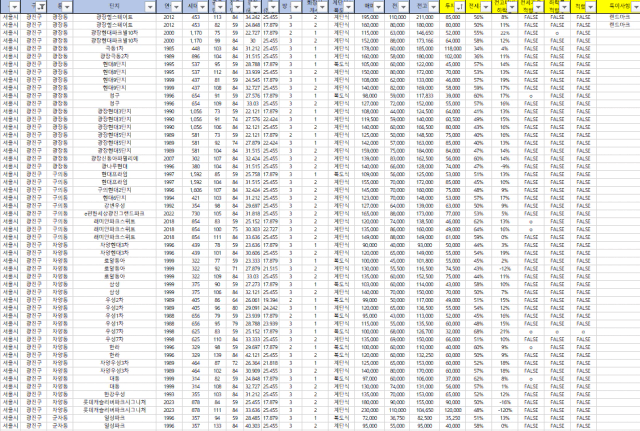Open the filtered 구 column filter button
This screenshot has height=431, width=640.
coord(42,7)
